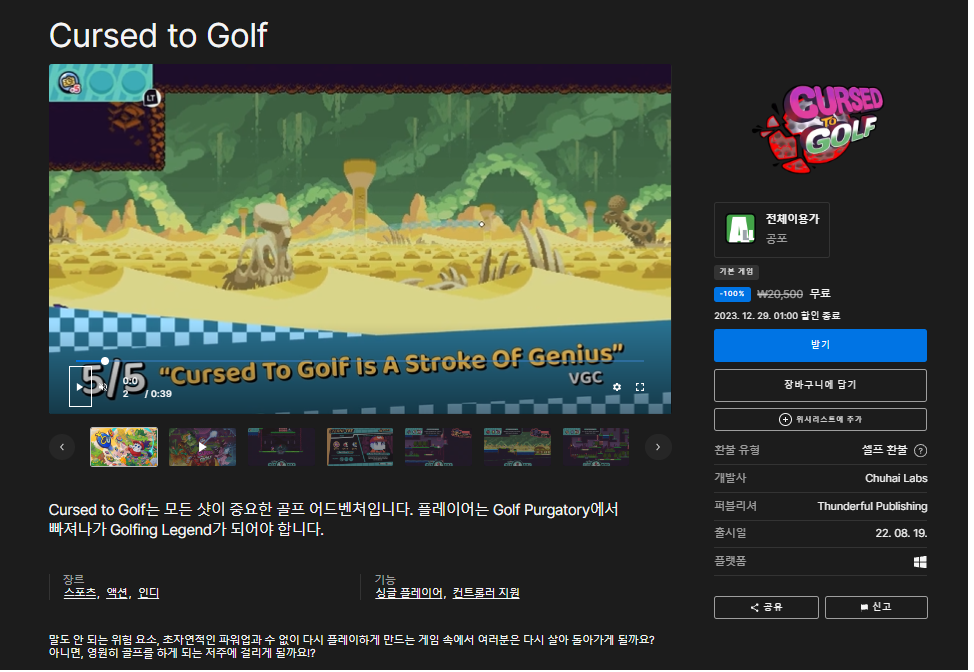Enter fullscreen video mode
The height and width of the screenshot is (672, 974).
pos(640,386)
